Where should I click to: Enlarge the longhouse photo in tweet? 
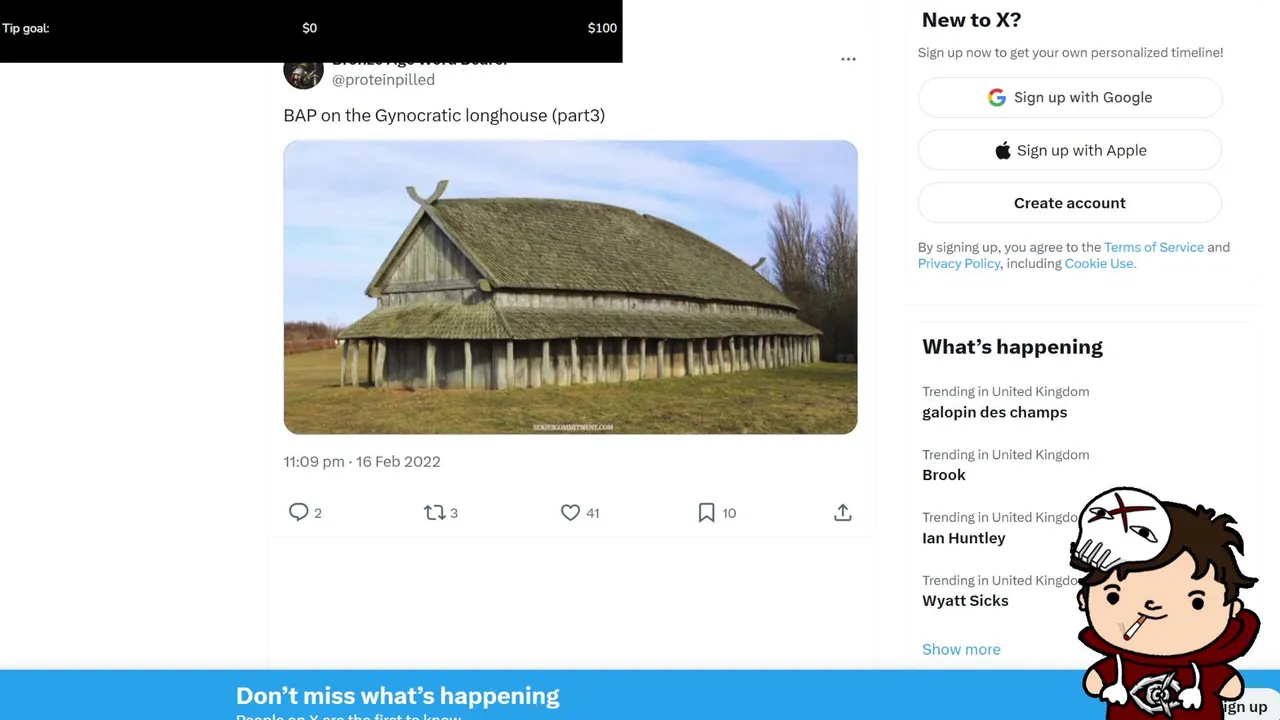(x=570, y=287)
